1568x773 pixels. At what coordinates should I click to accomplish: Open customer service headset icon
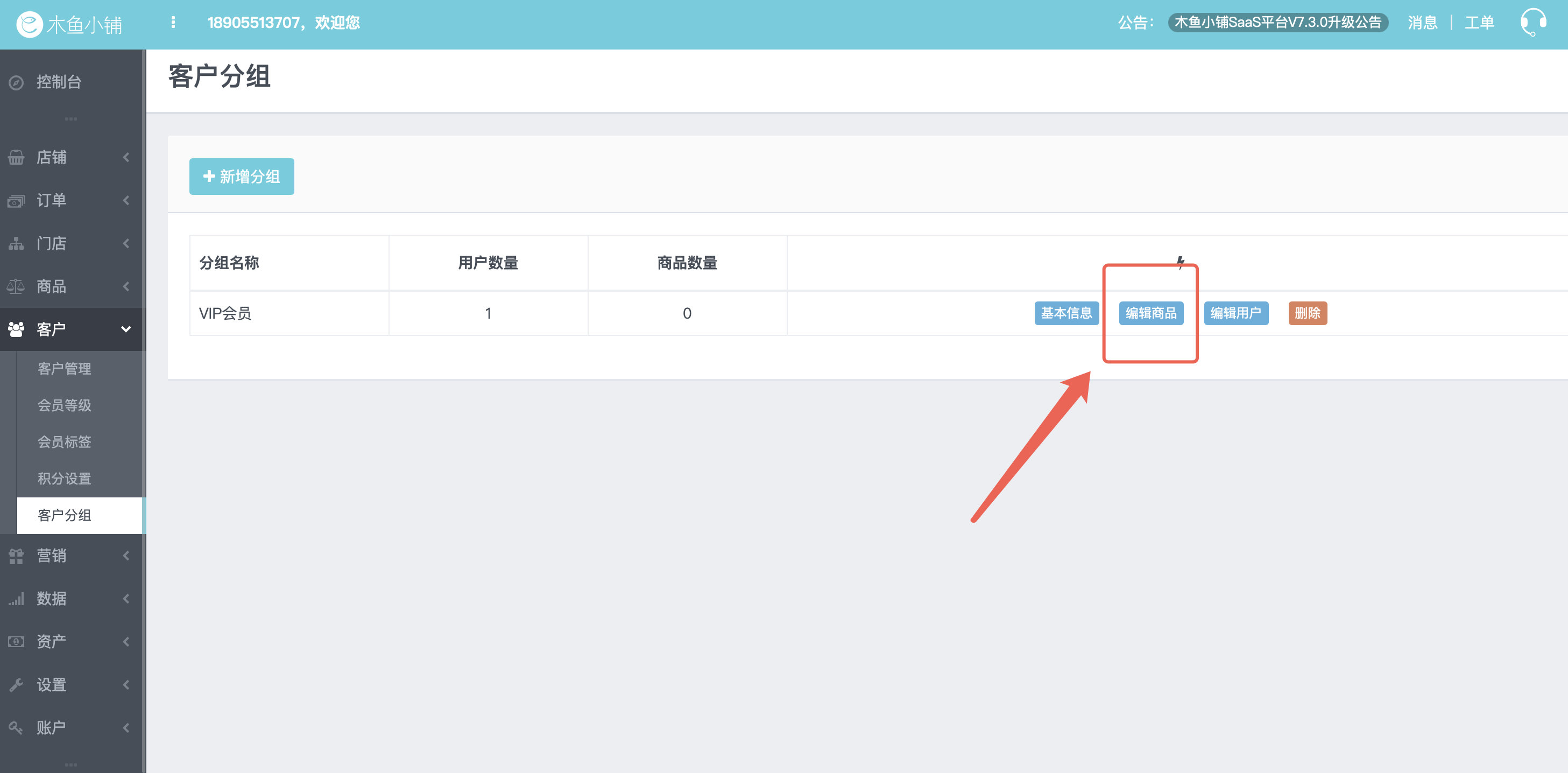click(x=1534, y=23)
